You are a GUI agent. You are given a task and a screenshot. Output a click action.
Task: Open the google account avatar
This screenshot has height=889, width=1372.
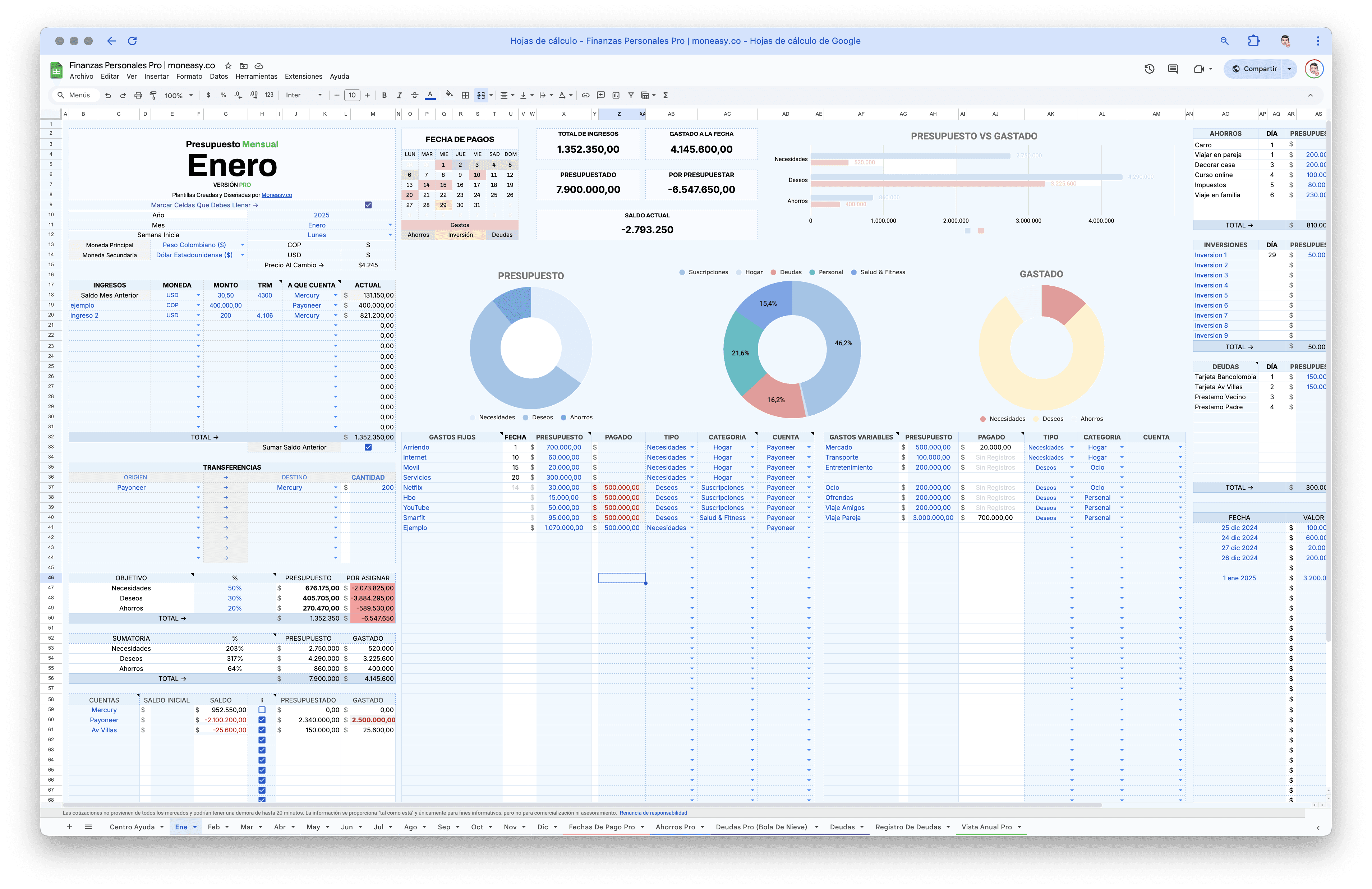1314,69
